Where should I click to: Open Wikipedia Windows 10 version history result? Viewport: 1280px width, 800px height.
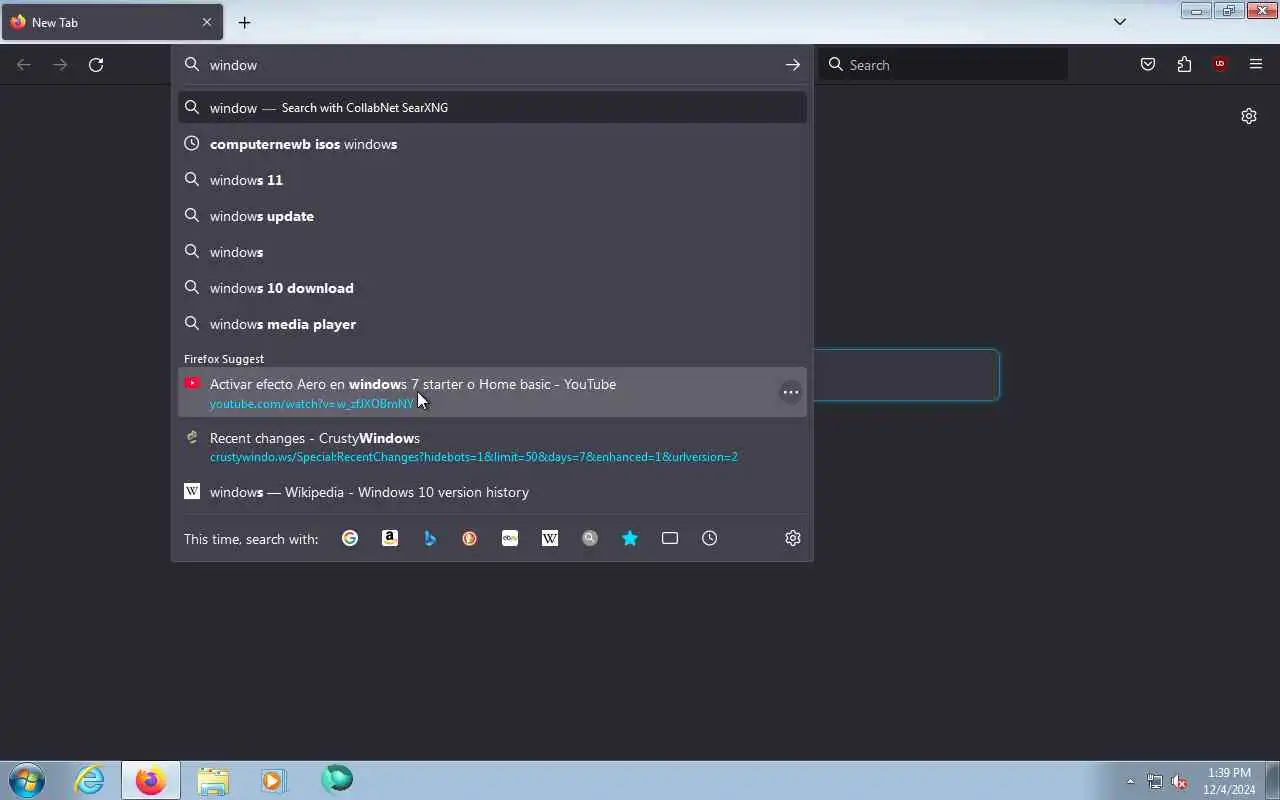(x=492, y=492)
